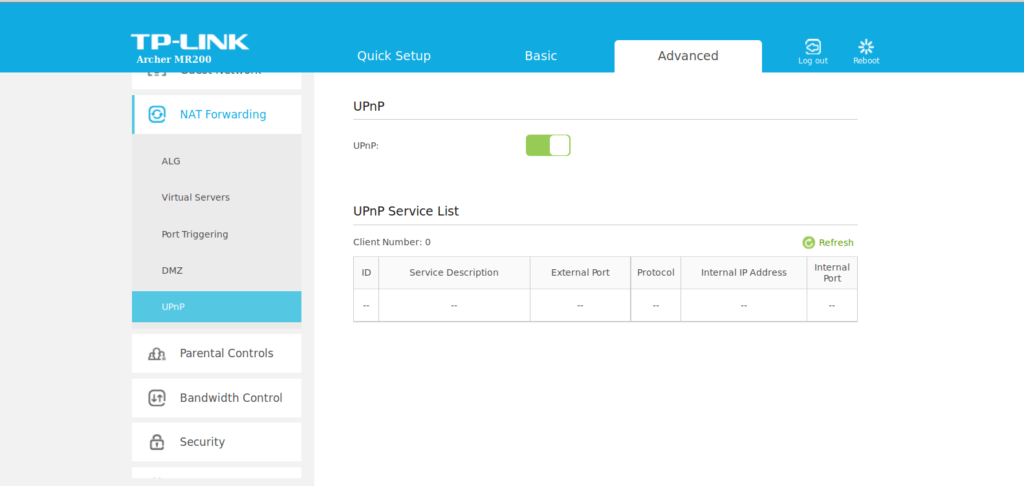This screenshot has width=1024, height=486.
Task: Click the Security padlock icon
Action: tap(157, 442)
